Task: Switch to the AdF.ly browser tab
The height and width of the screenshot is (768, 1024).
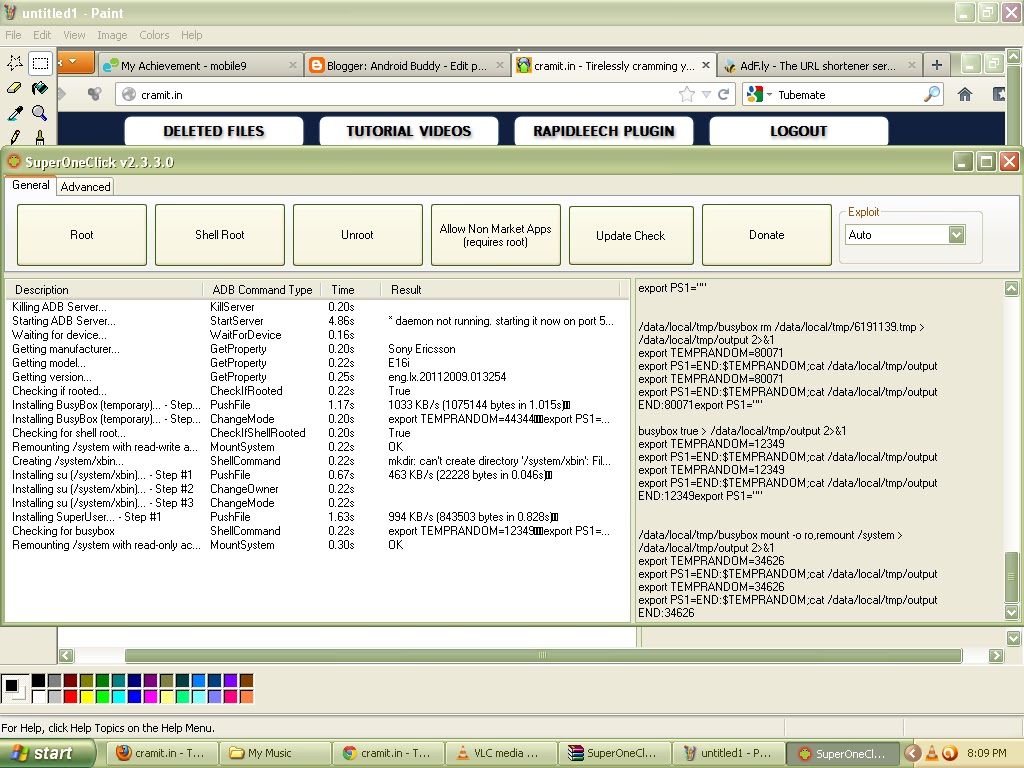Action: [x=820, y=65]
